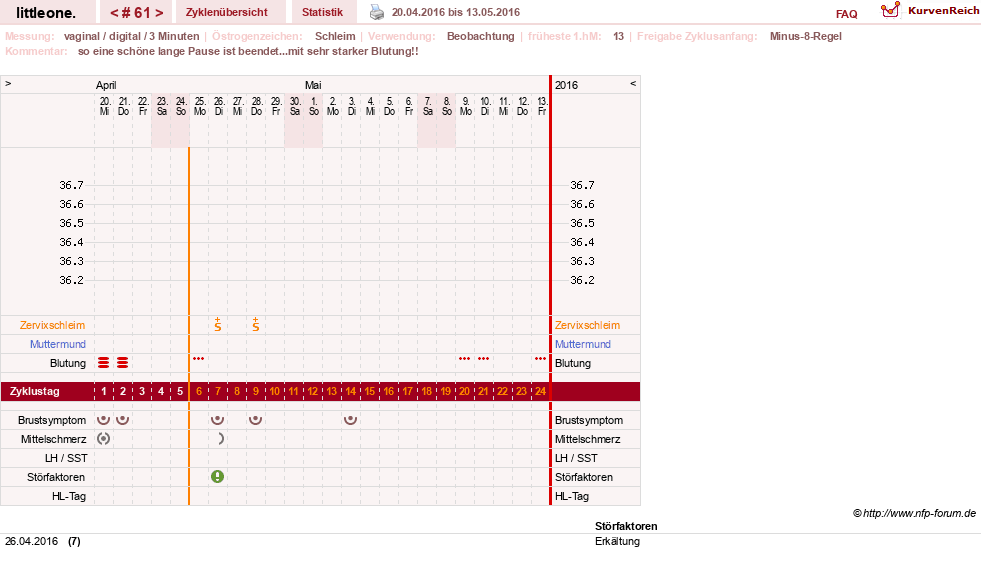Click Brustsymptom icon on cycle day 1
This screenshot has height=565, width=981.
104,420
